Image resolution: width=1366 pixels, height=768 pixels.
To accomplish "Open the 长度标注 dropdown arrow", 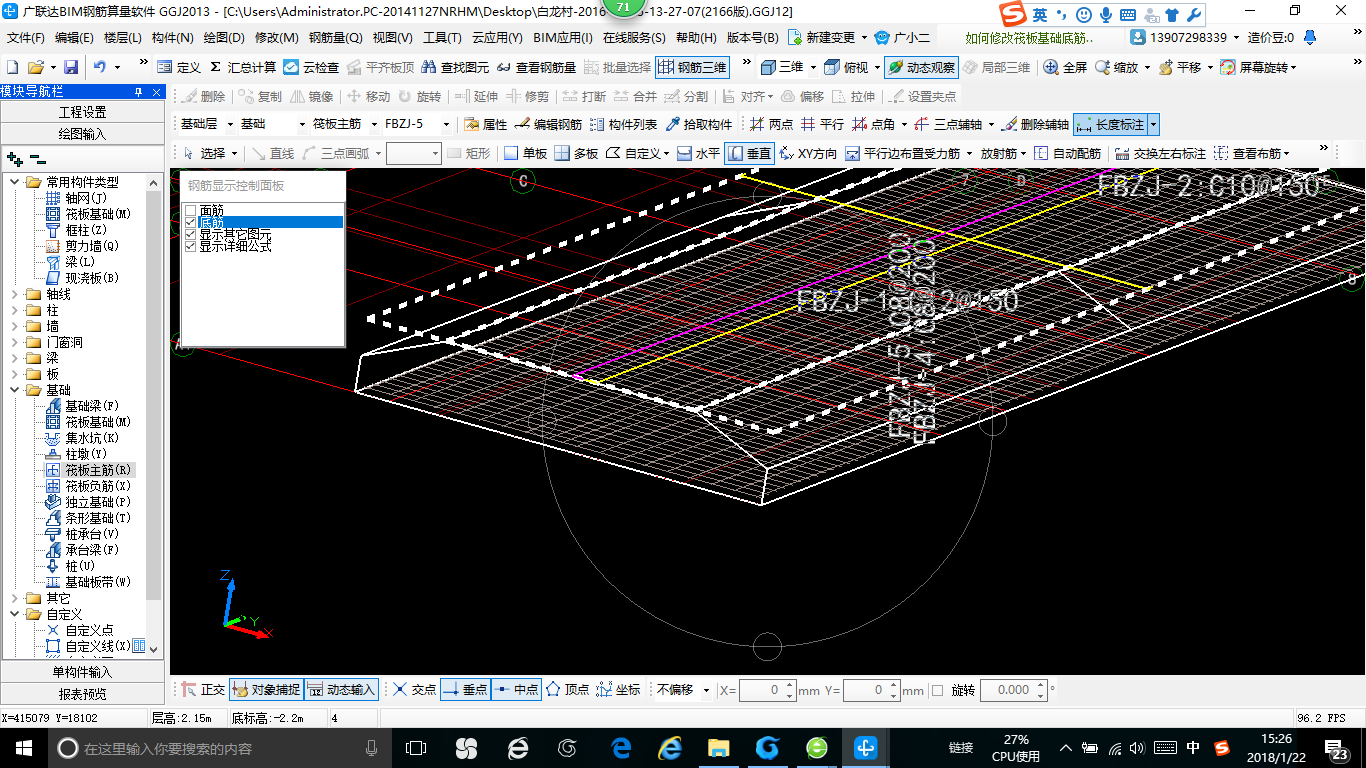I will (x=1153, y=125).
